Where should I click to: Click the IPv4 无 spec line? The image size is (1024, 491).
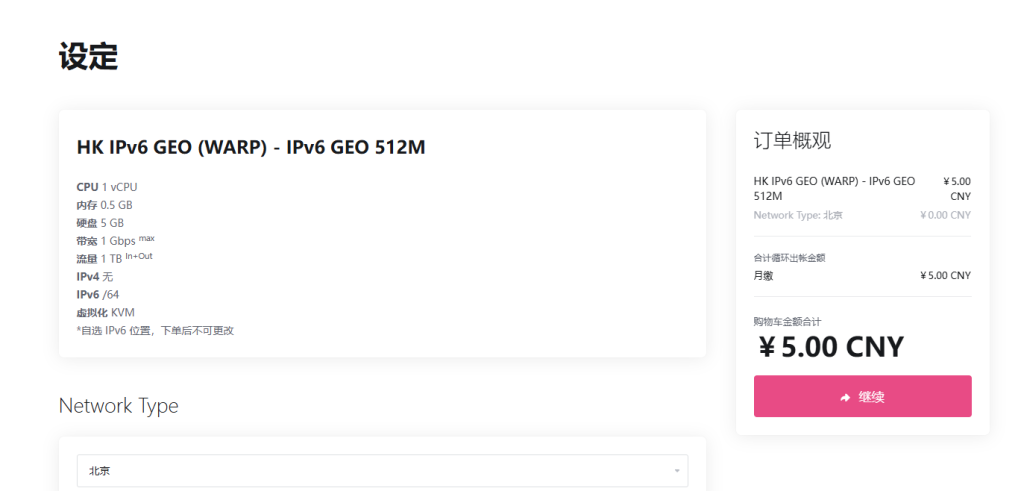point(95,277)
